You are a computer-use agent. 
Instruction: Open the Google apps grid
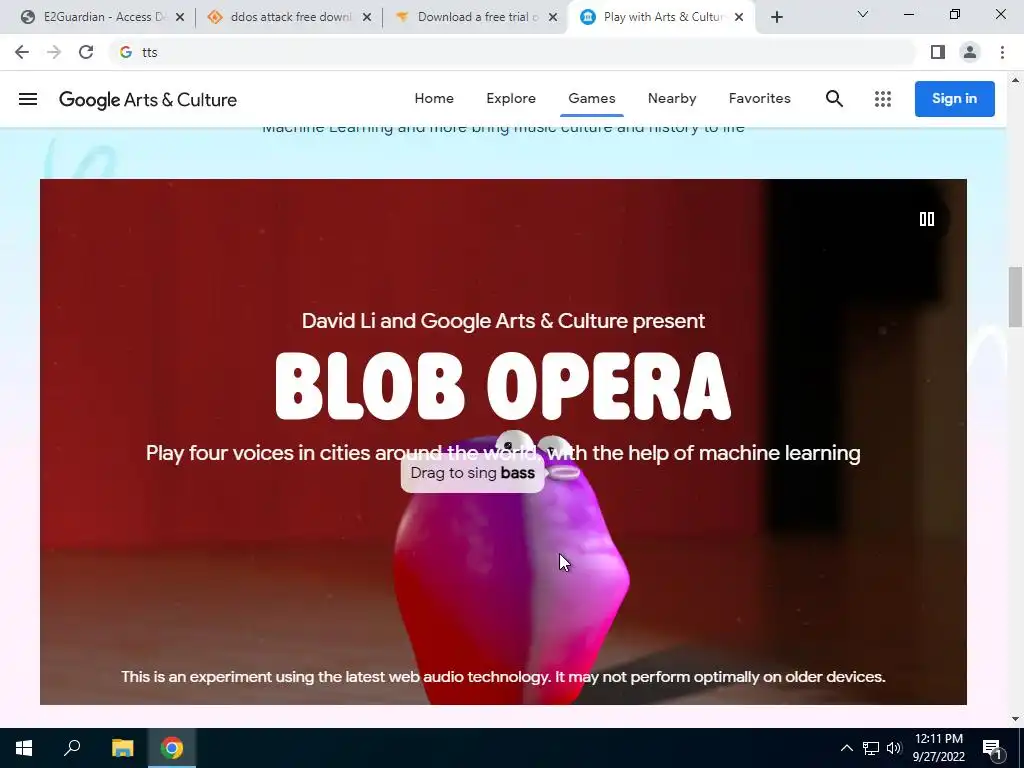(x=883, y=99)
